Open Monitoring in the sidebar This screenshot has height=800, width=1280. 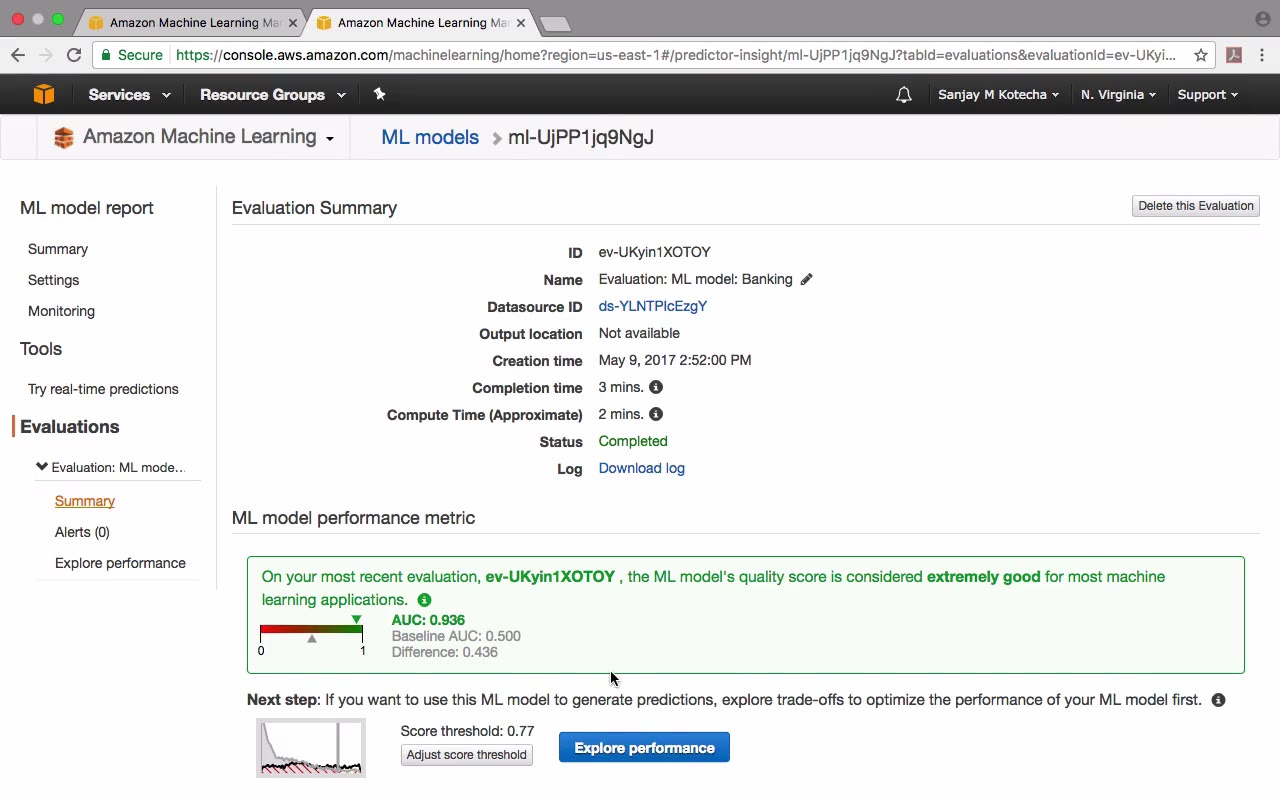[61, 311]
